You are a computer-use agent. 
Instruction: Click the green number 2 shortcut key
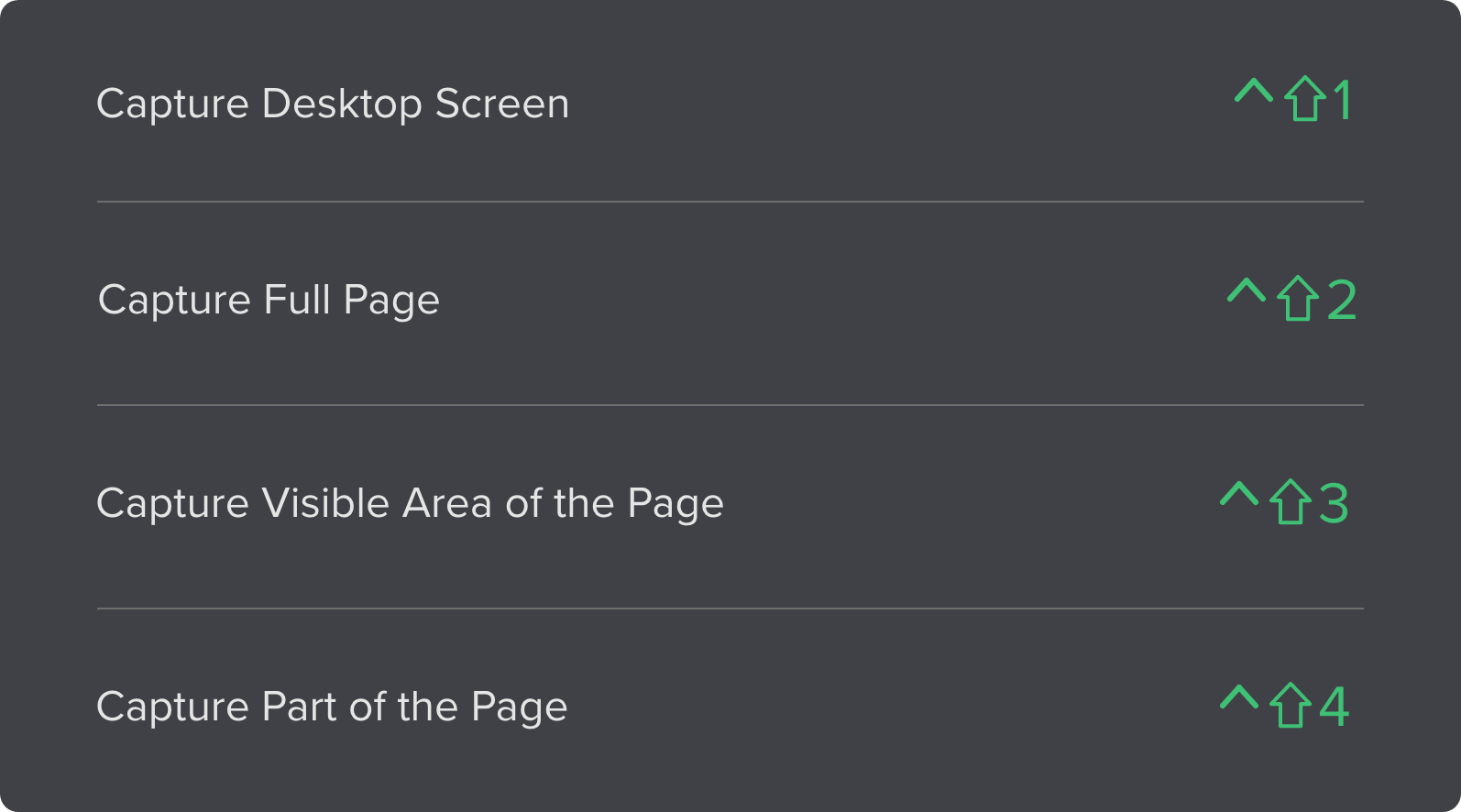coord(1342,301)
